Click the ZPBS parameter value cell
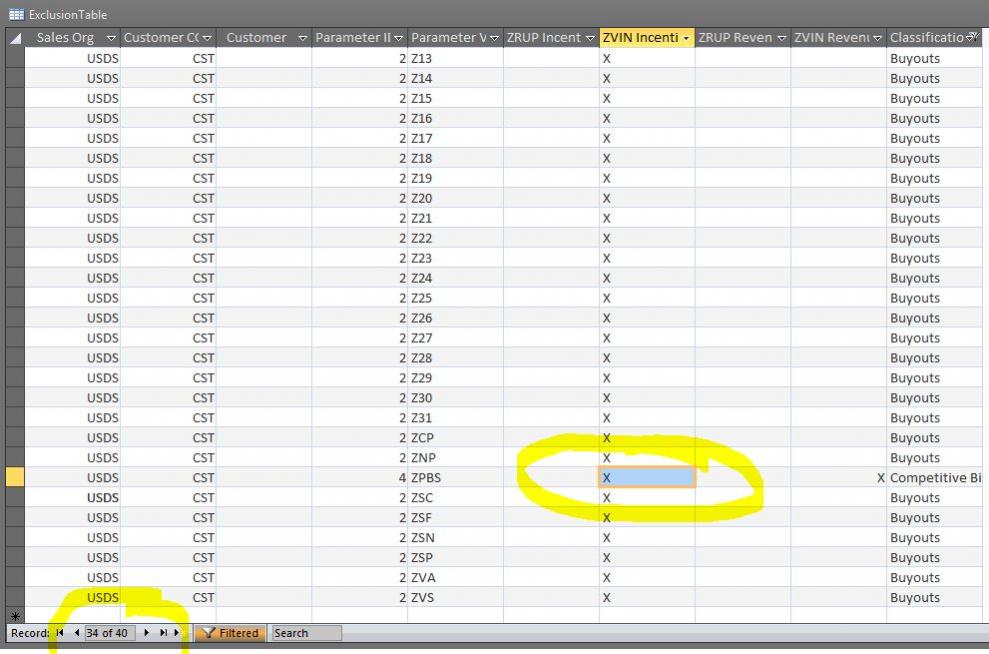Viewport: 989px width, 654px height. point(455,477)
